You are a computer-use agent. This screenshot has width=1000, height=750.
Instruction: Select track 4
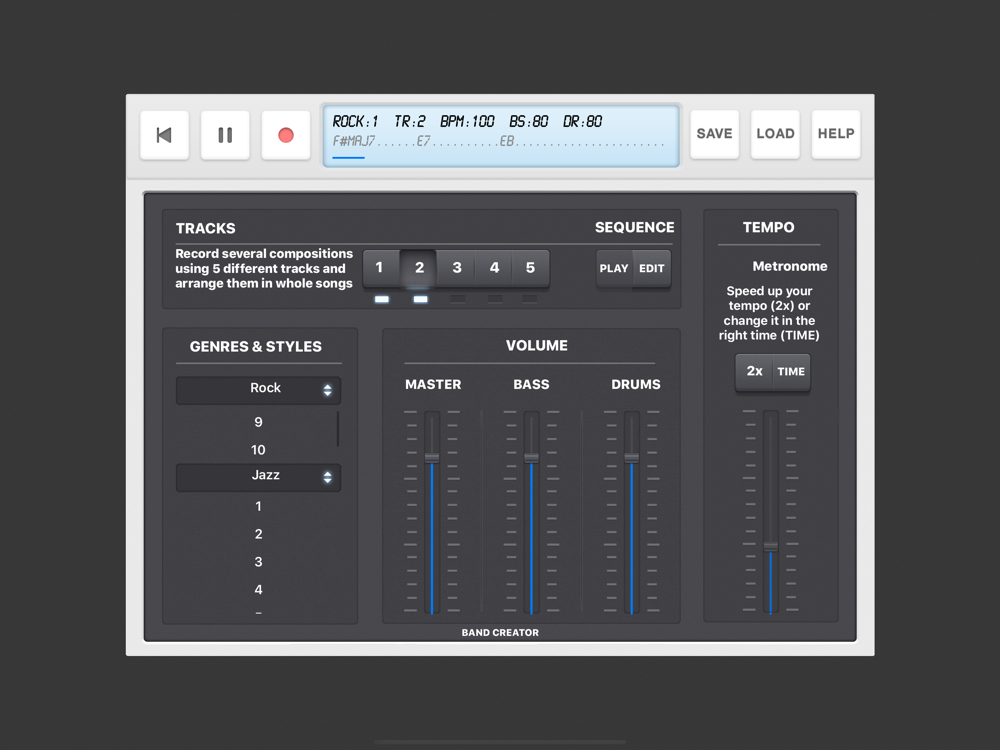click(494, 268)
